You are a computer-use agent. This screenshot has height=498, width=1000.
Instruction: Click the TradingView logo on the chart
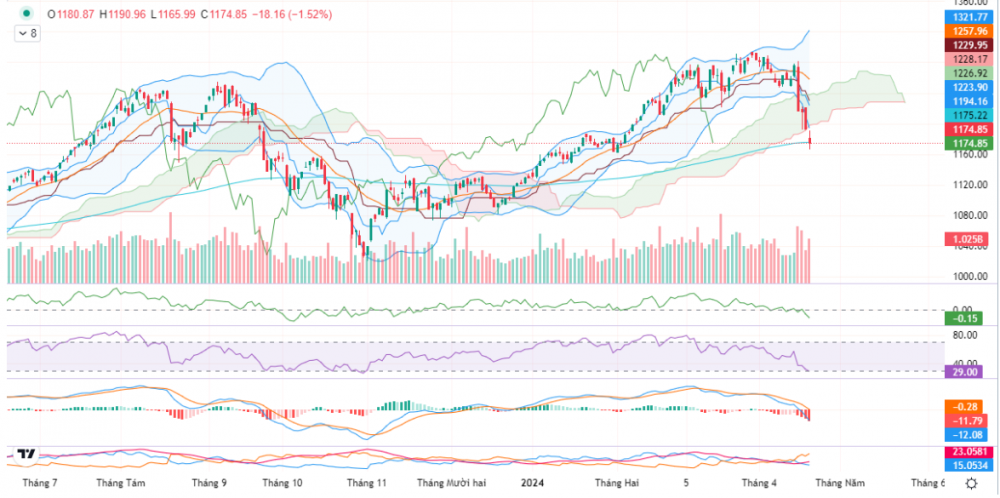(x=27, y=454)
